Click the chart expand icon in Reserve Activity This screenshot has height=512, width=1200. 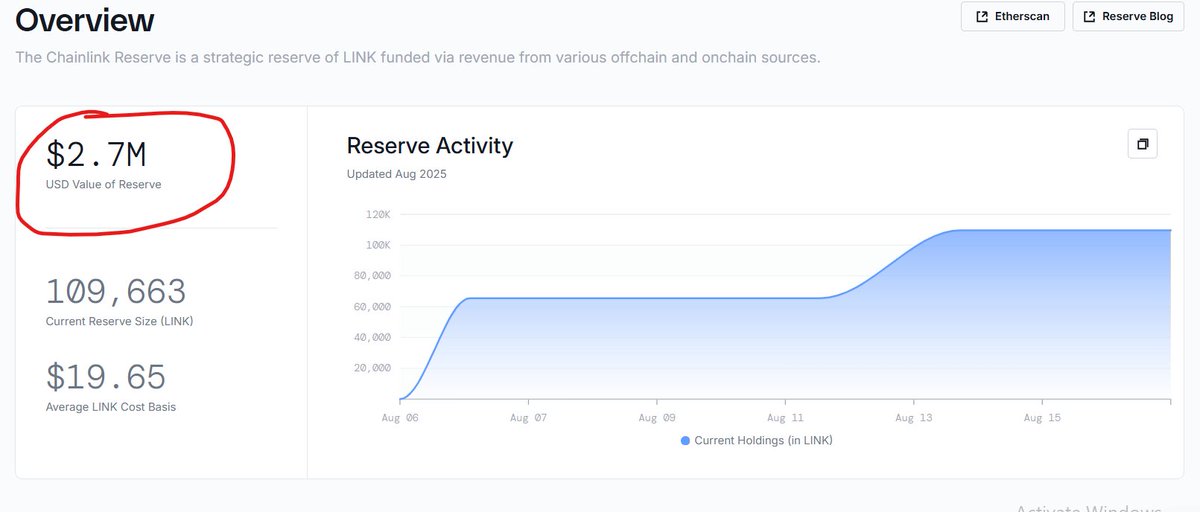[1142, 144]
